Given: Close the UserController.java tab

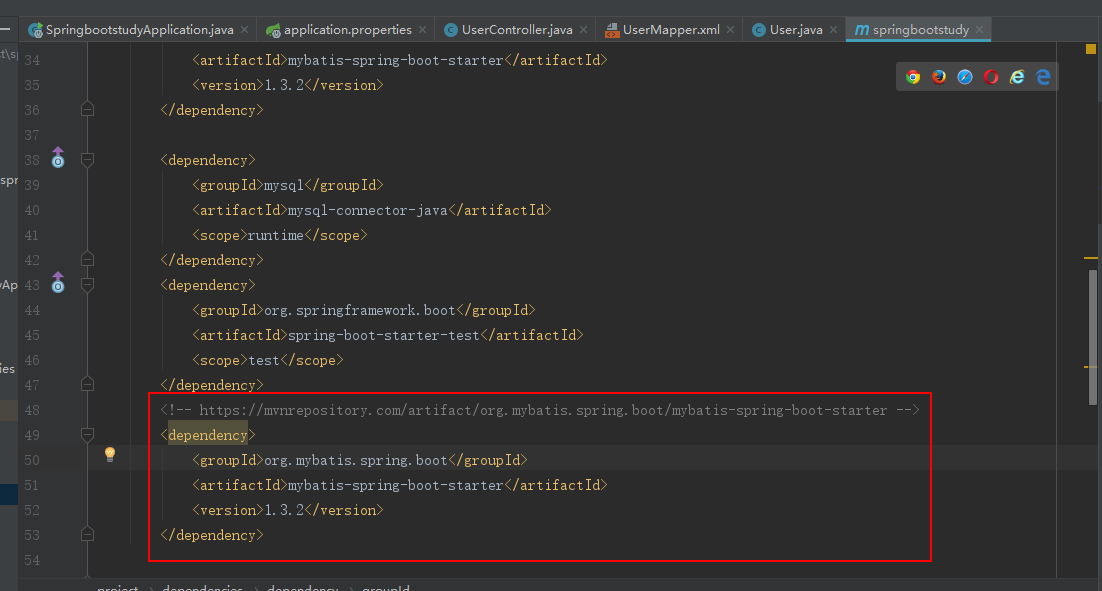Looking at the screenshot, I should (583, 30).
